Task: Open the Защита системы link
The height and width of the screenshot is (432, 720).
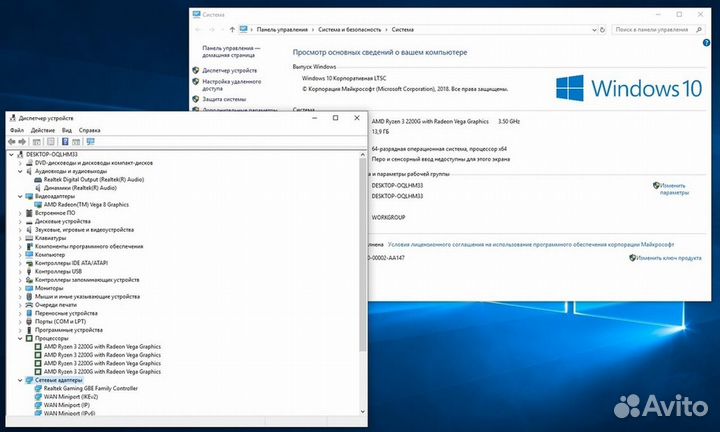Action: pyautogui.click(x=224, y=99)
